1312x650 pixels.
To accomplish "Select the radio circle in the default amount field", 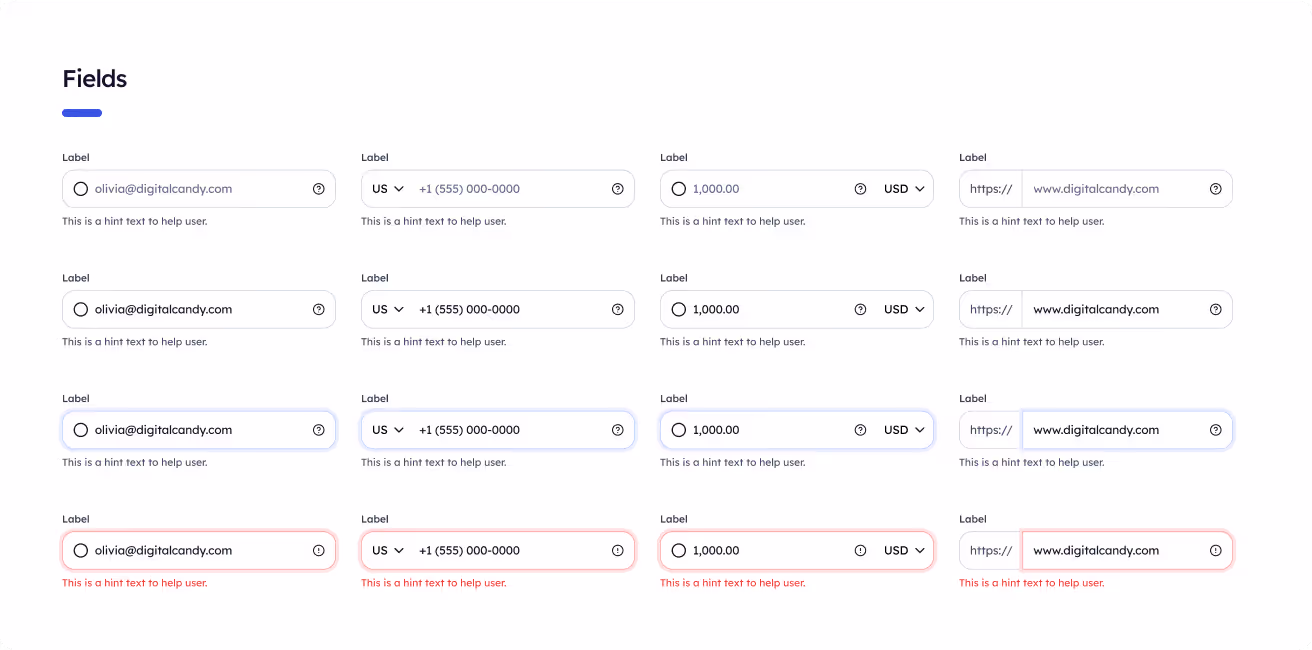I will point(679,188).
